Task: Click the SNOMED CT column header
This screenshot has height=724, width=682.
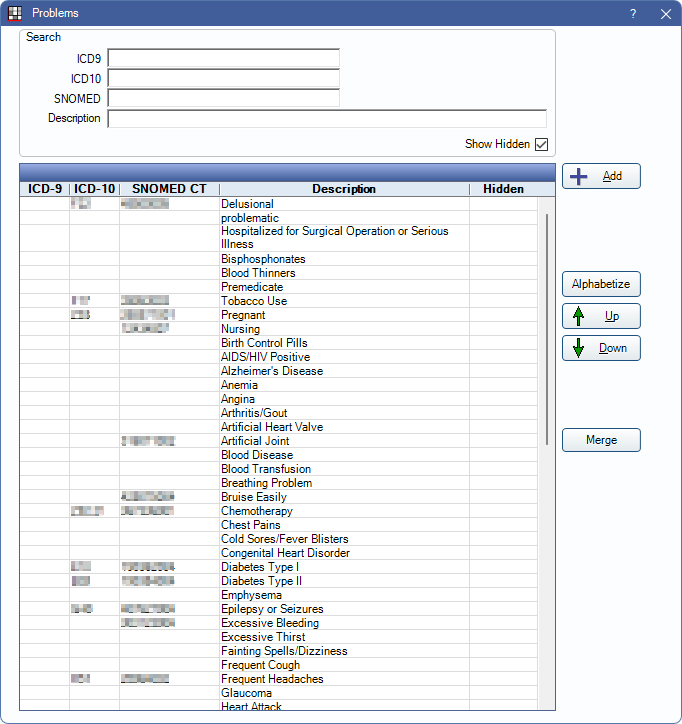Action: (169, 189)
